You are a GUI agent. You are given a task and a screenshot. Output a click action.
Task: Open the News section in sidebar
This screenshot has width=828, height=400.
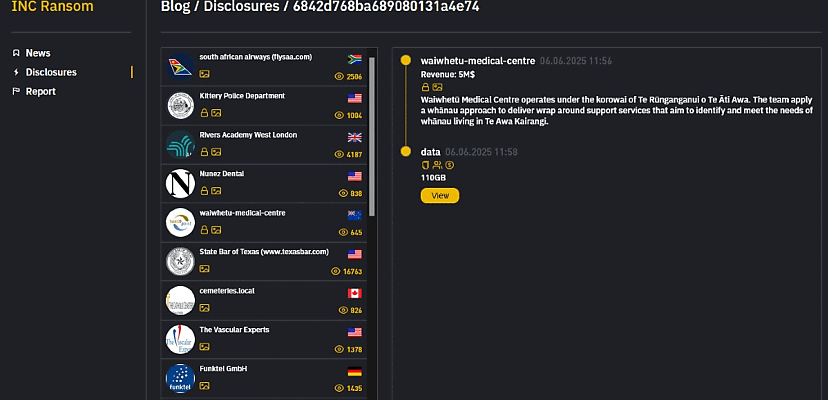point(37,53)
